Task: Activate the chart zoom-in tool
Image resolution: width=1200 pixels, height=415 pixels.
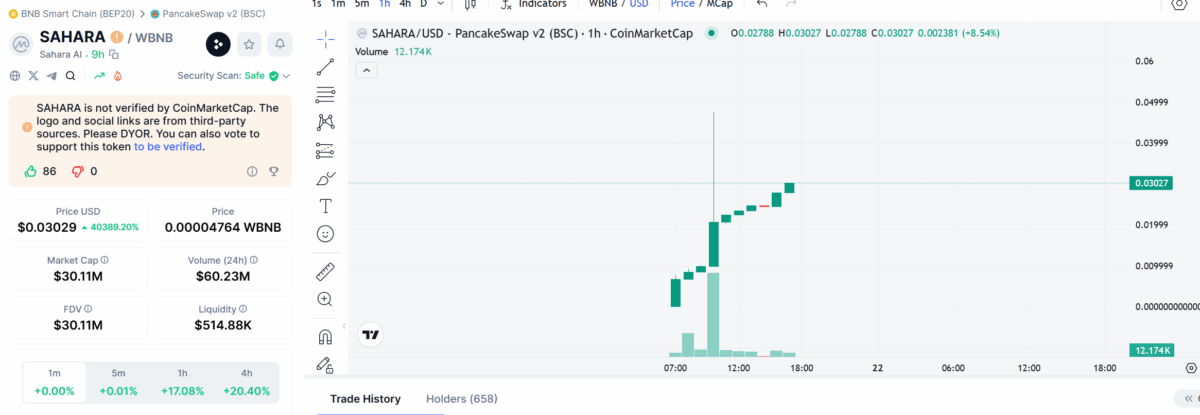Action: click(x=325, y=299)
